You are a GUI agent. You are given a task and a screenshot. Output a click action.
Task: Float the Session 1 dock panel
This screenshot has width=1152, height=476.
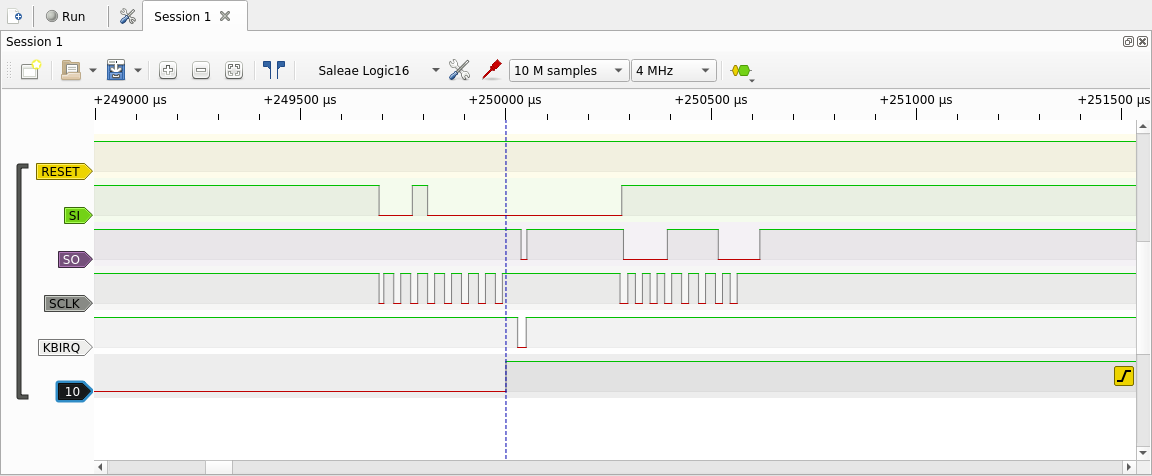coord(1128,42)
